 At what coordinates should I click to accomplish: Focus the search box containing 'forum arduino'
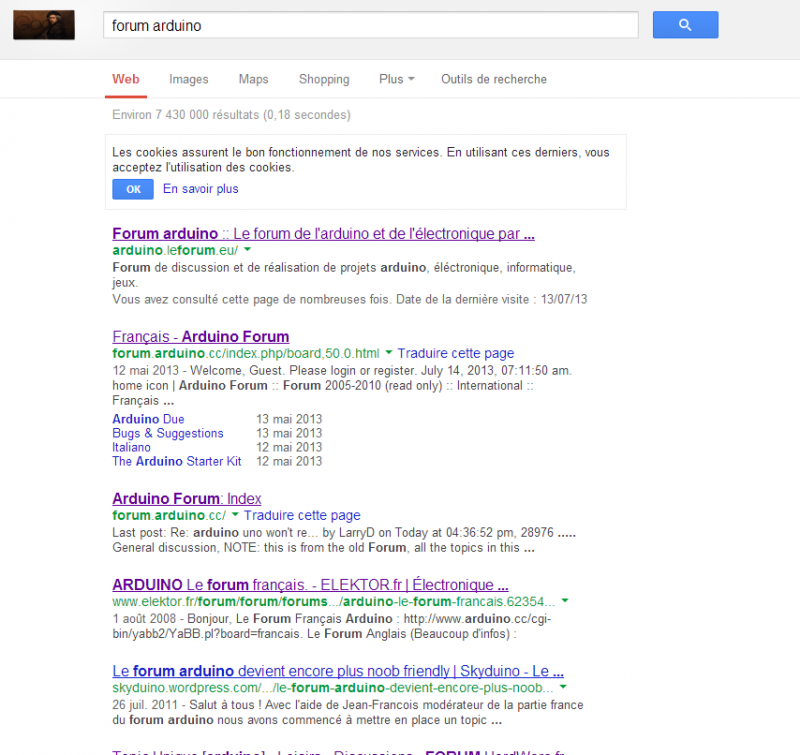(x=370, y=25)
